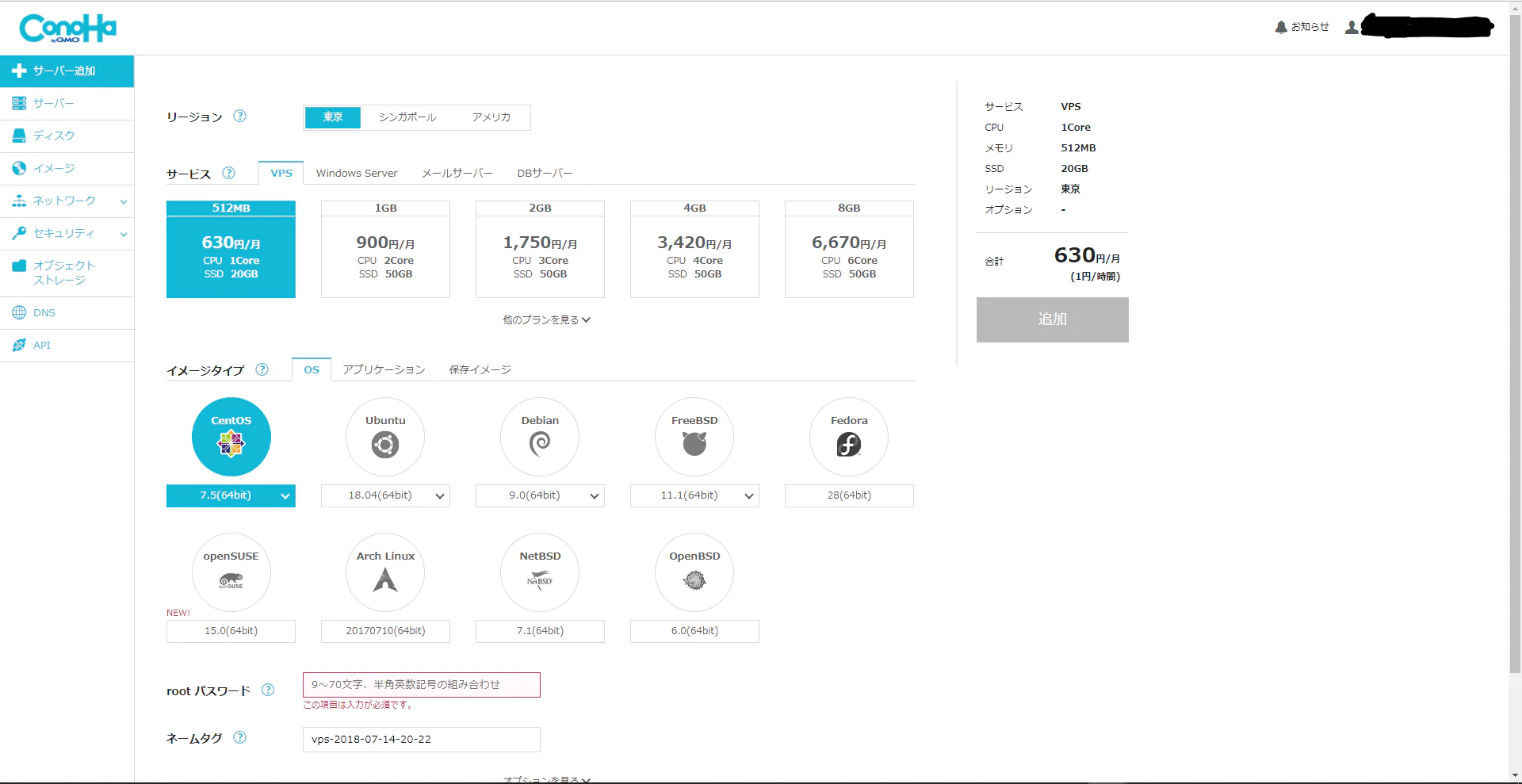Open help icon next to ネームタグ
The width and height of the screenshot is (1522, 784).
coord(240,737)
